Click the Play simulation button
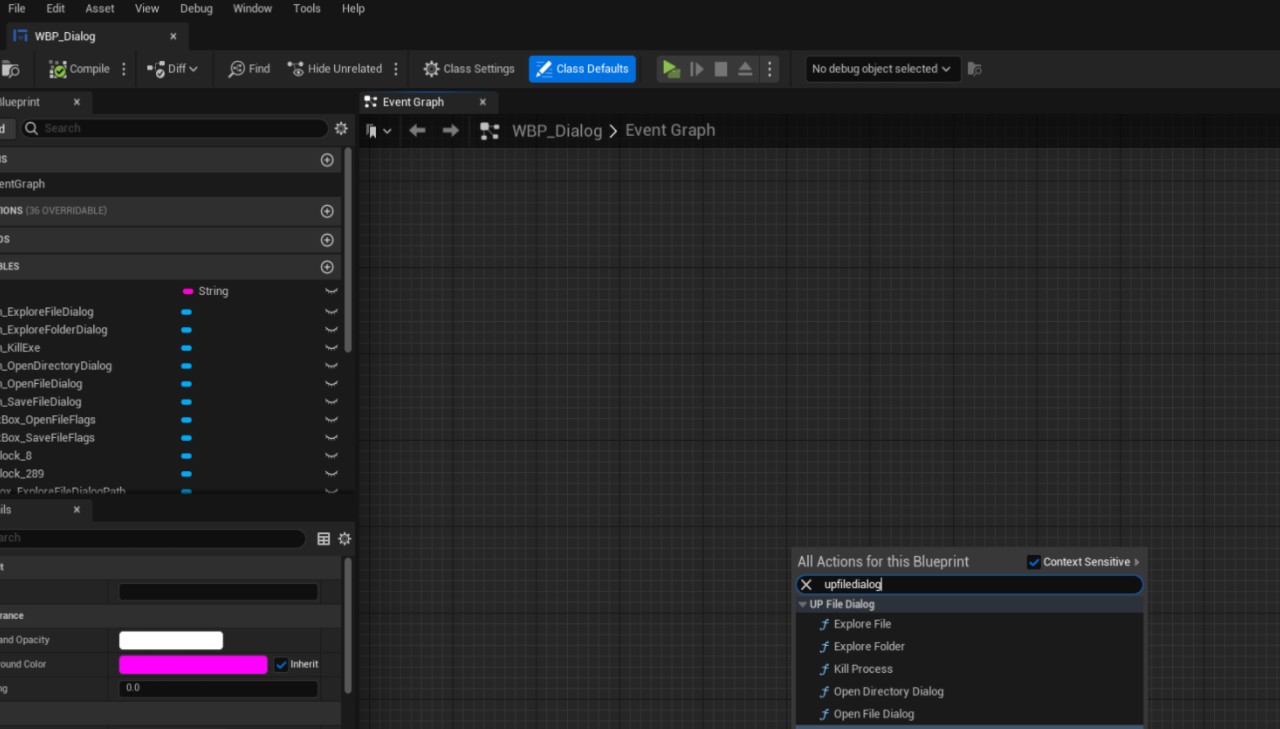This screenshot has height=729, width=1280. point(671,69)
